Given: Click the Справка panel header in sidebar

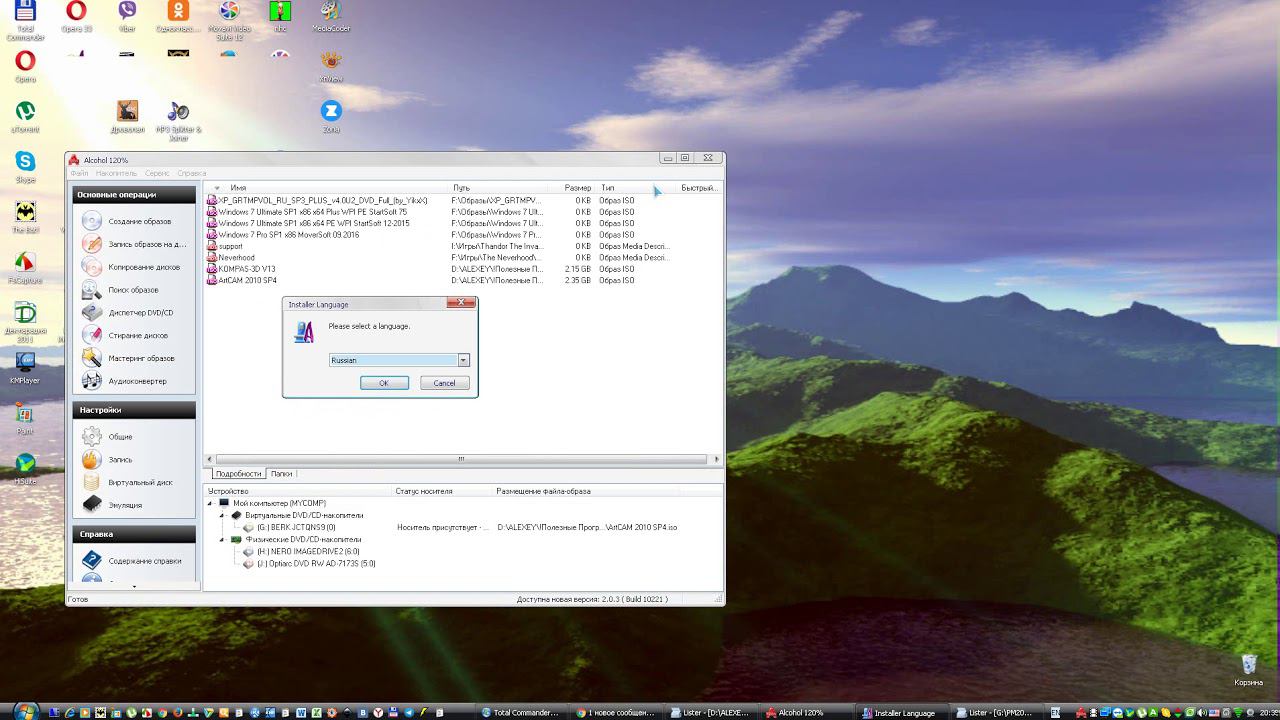Looking at the screenshot, I should pyautogui.click(x=134, y=534).
